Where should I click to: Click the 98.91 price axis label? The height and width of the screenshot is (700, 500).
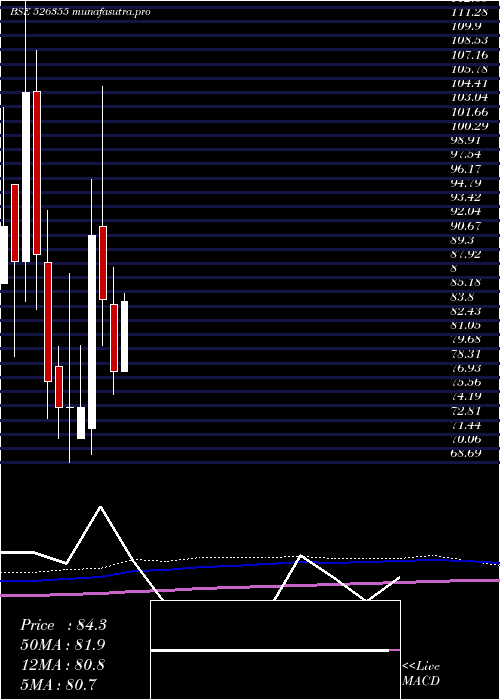(x=467, y=141)
